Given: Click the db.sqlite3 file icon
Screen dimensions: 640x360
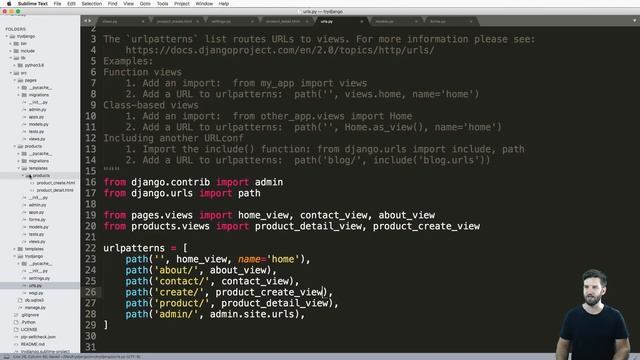Looking at the screenshot, I should pos(20,300).
